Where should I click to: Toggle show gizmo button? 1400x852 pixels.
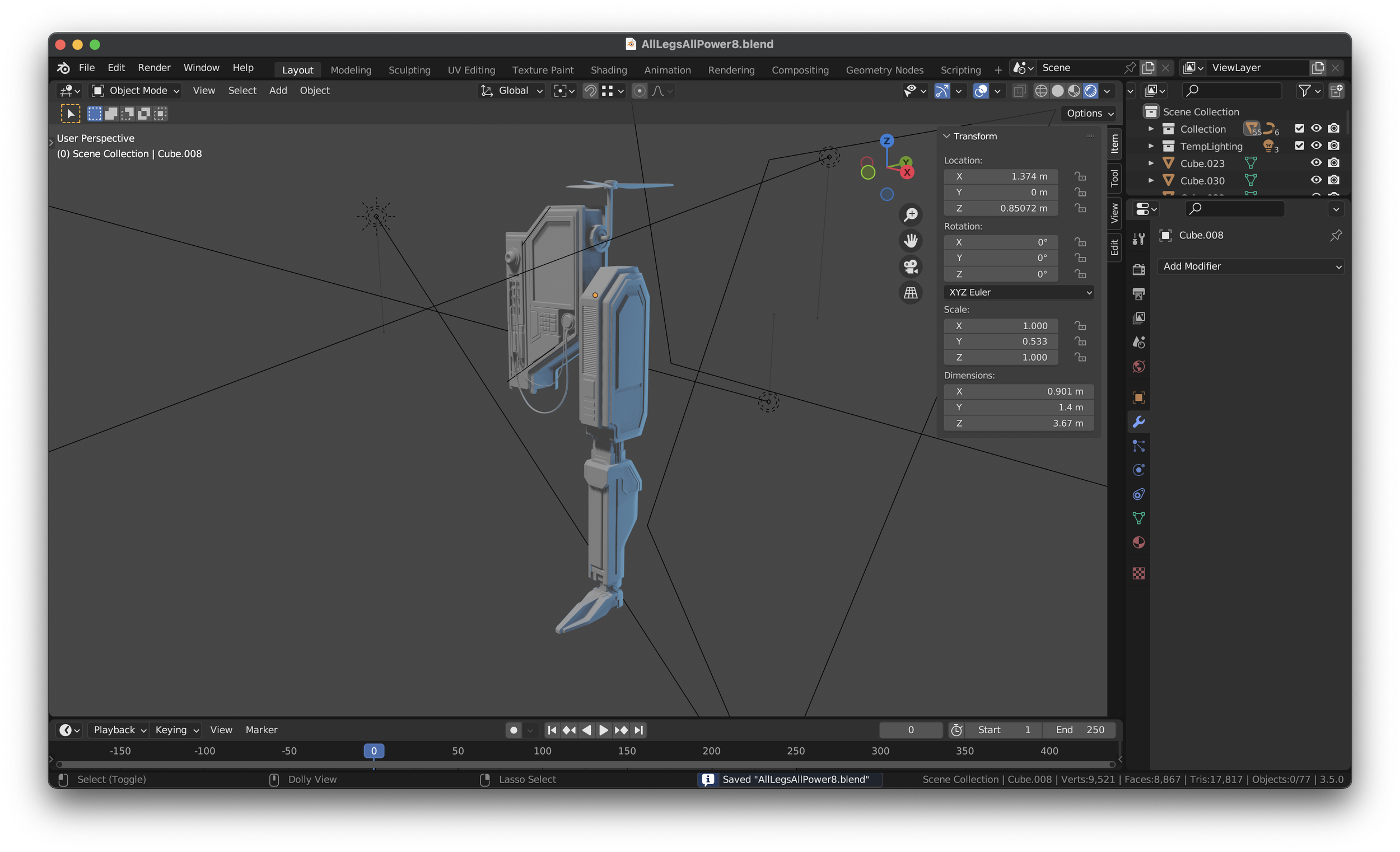[941, 91]
